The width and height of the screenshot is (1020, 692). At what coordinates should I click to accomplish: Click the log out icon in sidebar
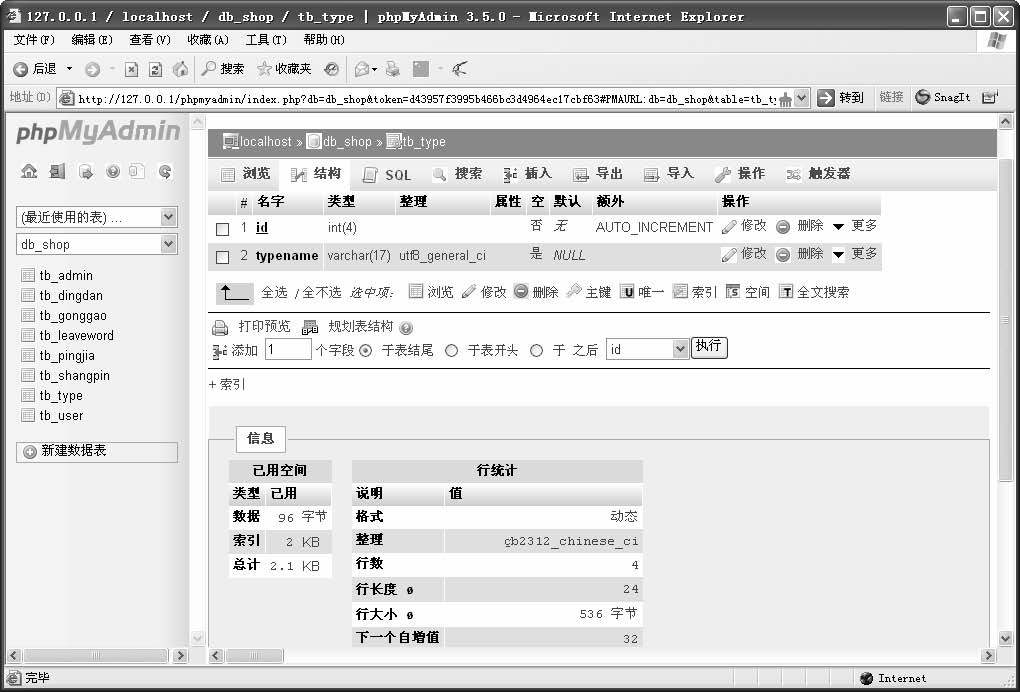pos(57,172)
